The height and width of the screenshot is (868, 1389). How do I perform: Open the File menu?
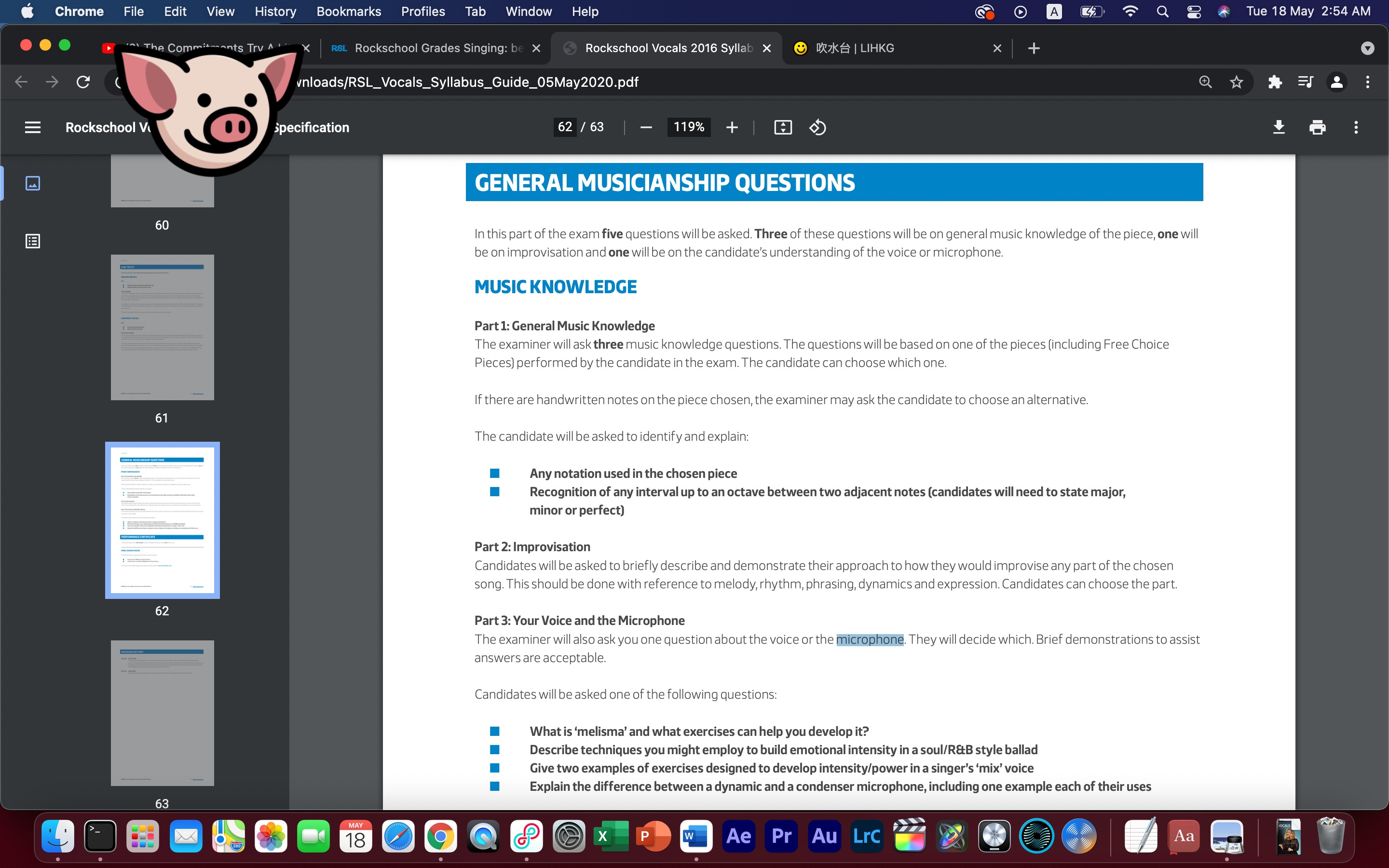point(134,12)
